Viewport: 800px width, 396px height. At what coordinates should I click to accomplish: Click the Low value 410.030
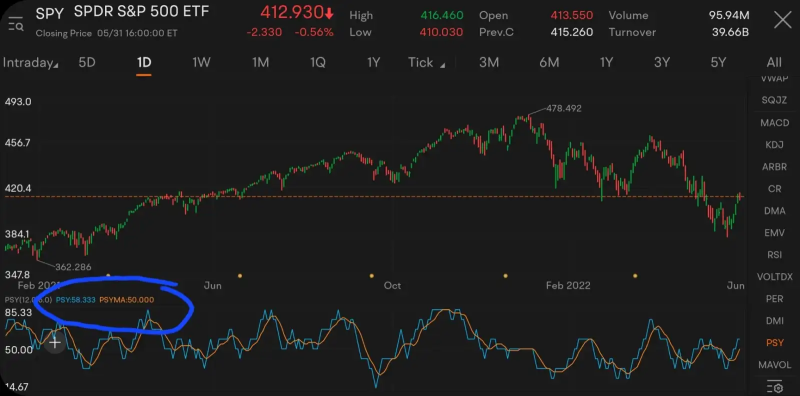pyautogui.click(x=442, y=33)
